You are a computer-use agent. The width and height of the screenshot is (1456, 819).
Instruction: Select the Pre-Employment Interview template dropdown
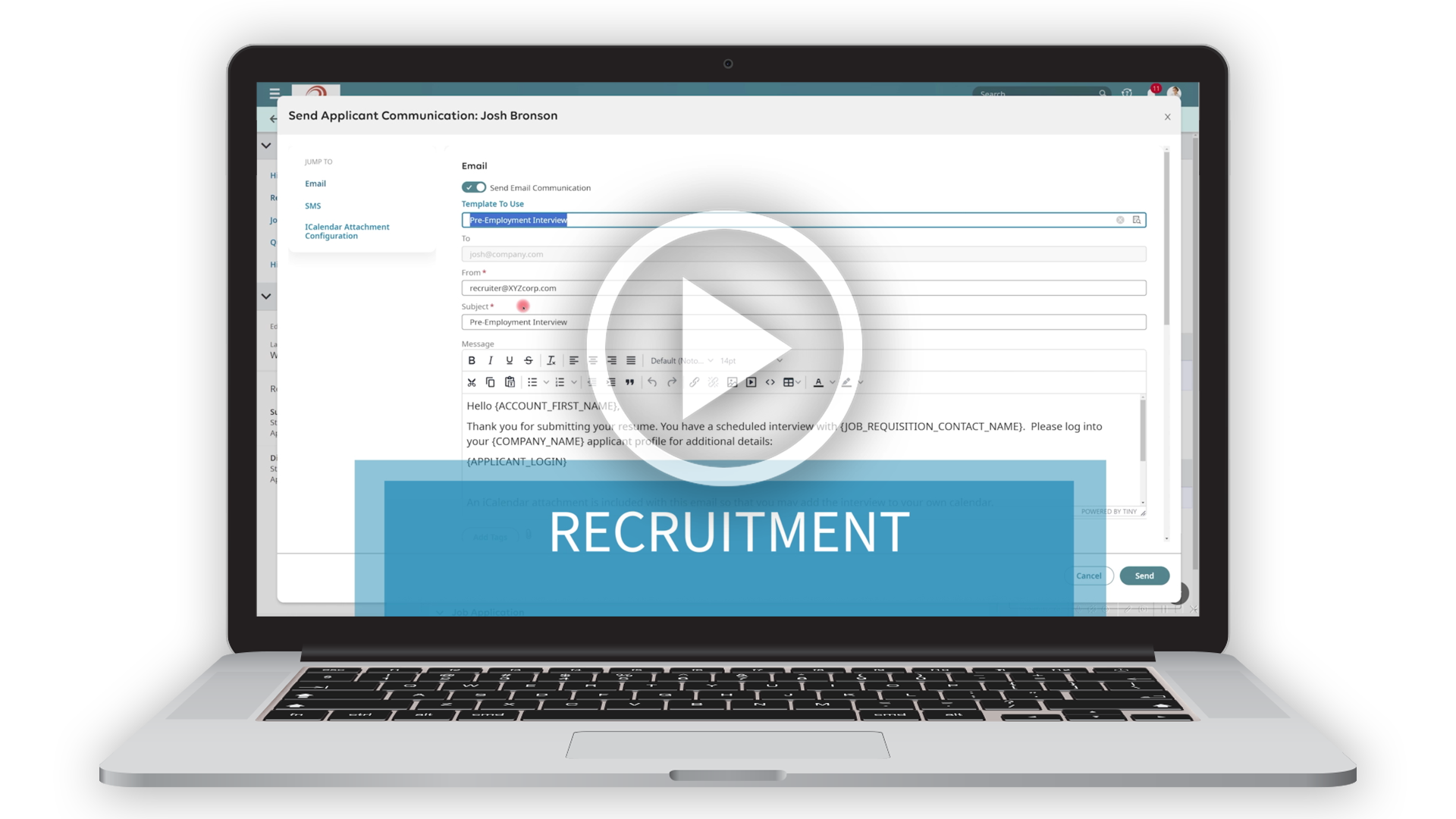pos(801,219)
